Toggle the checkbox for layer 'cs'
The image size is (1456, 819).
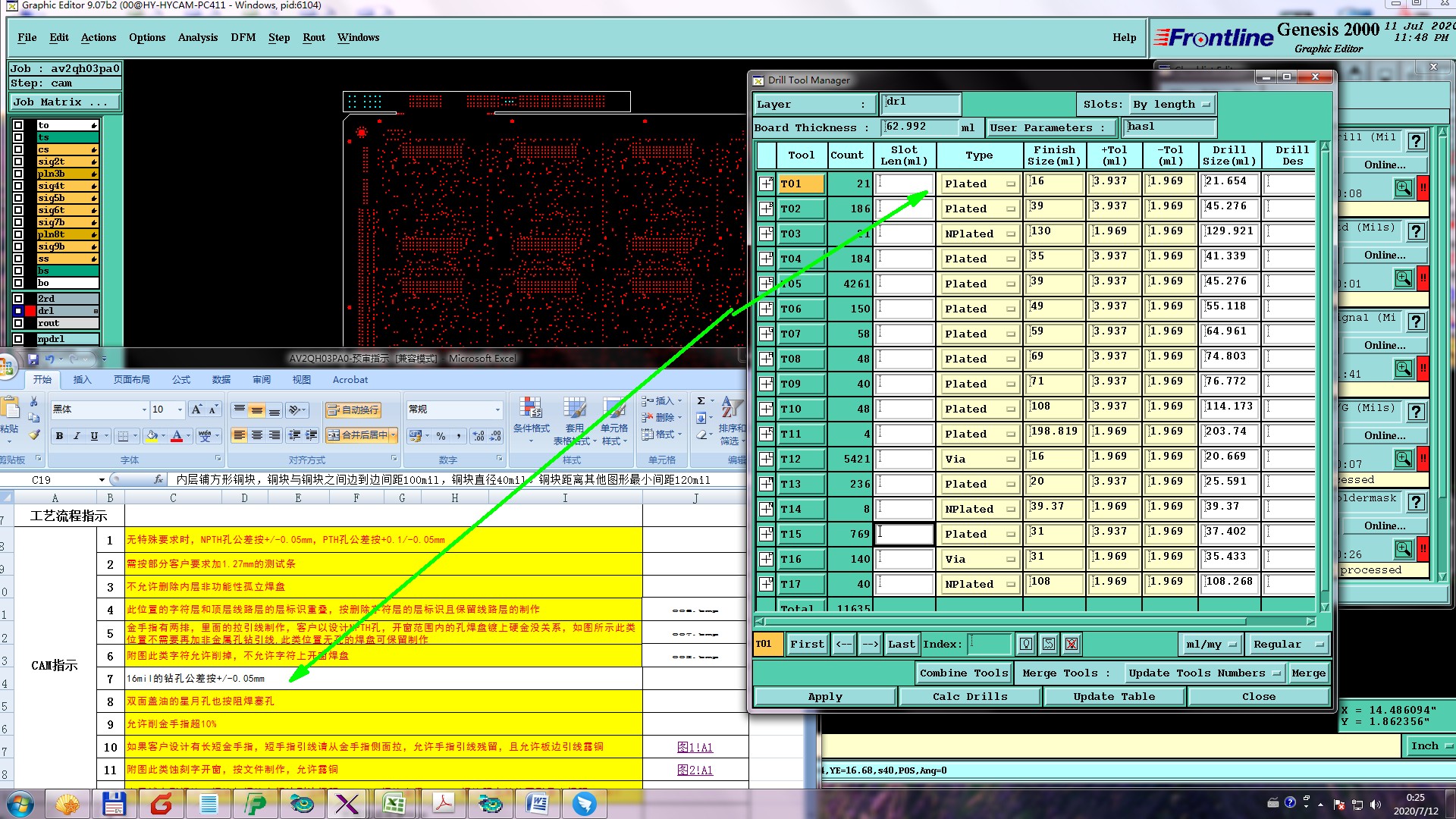[x=18, y=149]
